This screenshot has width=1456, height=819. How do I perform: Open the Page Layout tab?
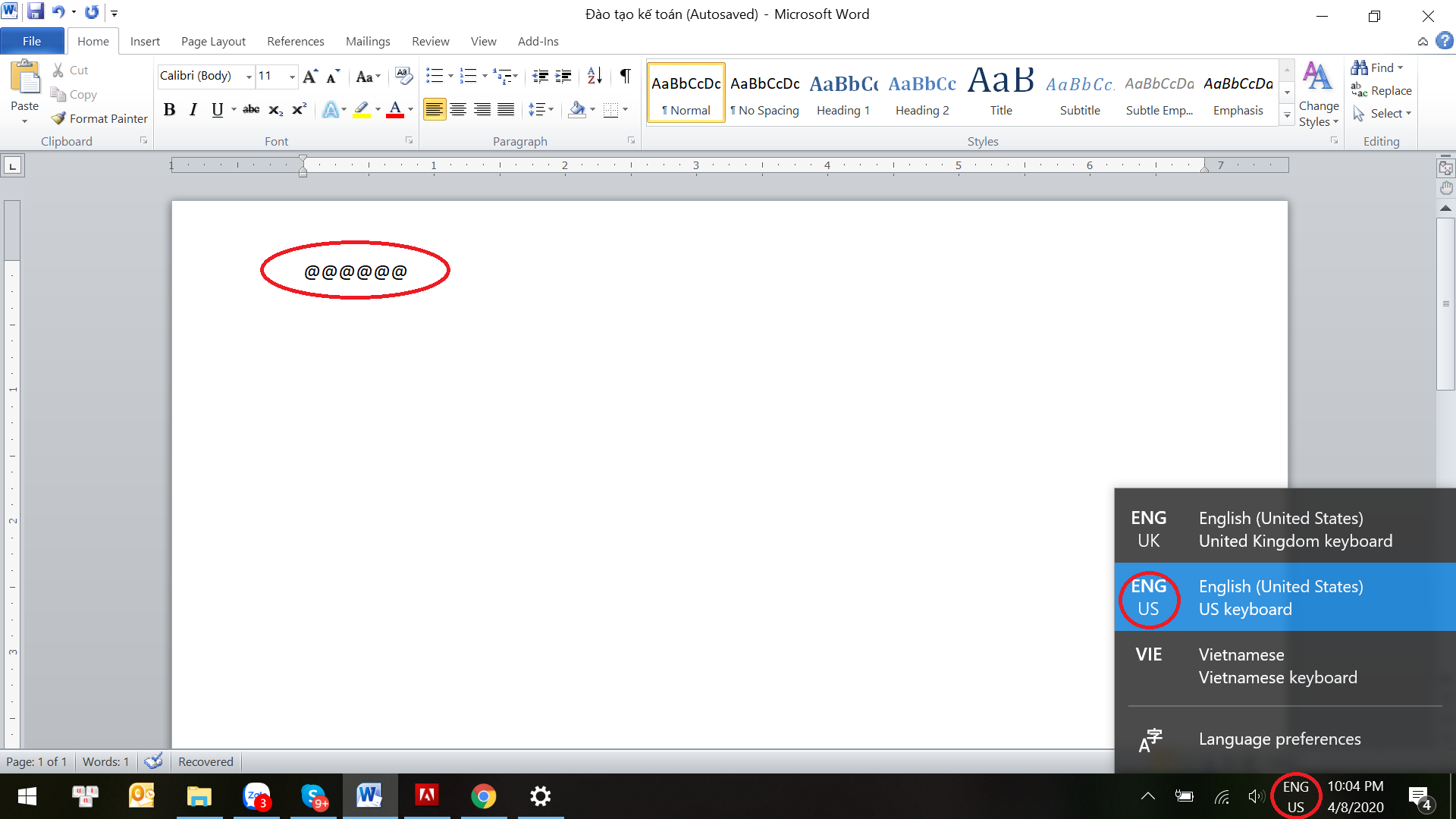213,41
